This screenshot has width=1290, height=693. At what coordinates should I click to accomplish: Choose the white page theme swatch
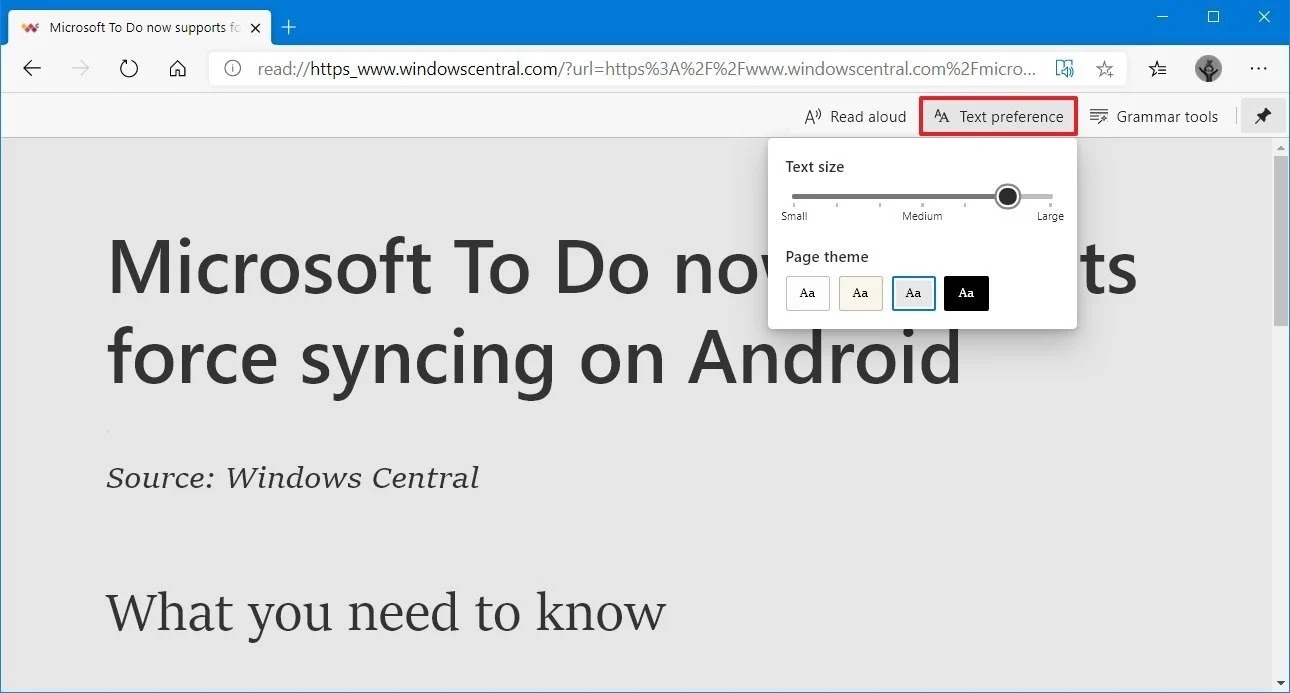(808, 293)
